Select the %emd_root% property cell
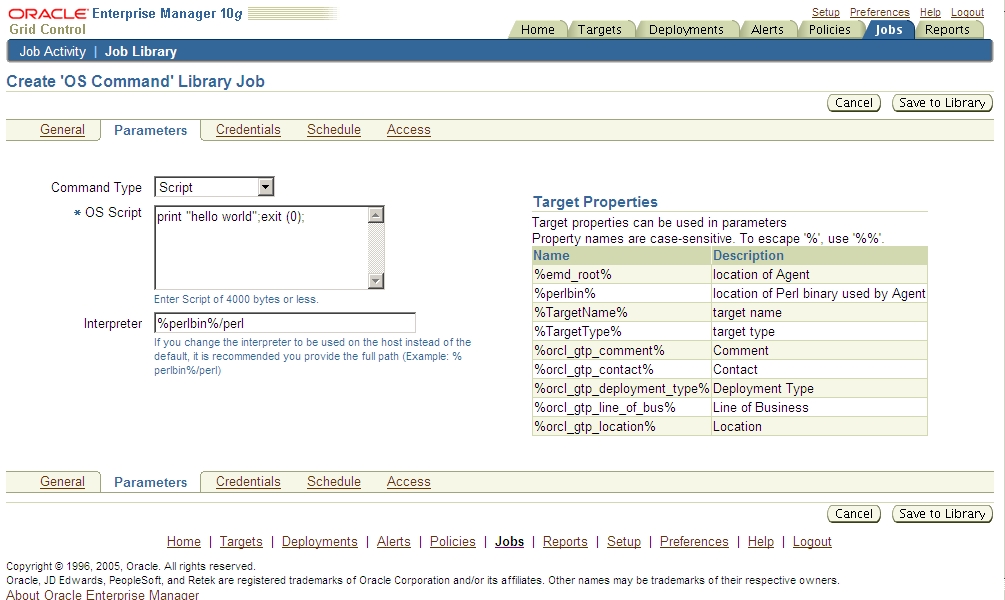 pyautogui.click(x=622, y=274)
